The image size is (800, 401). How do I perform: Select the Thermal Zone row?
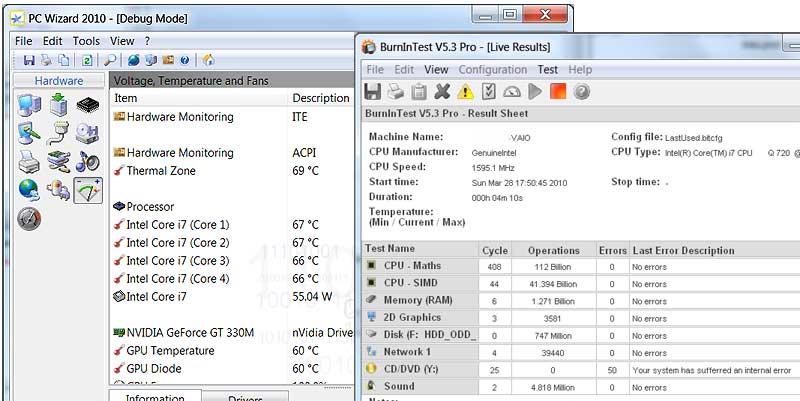(x=232, y=171)
